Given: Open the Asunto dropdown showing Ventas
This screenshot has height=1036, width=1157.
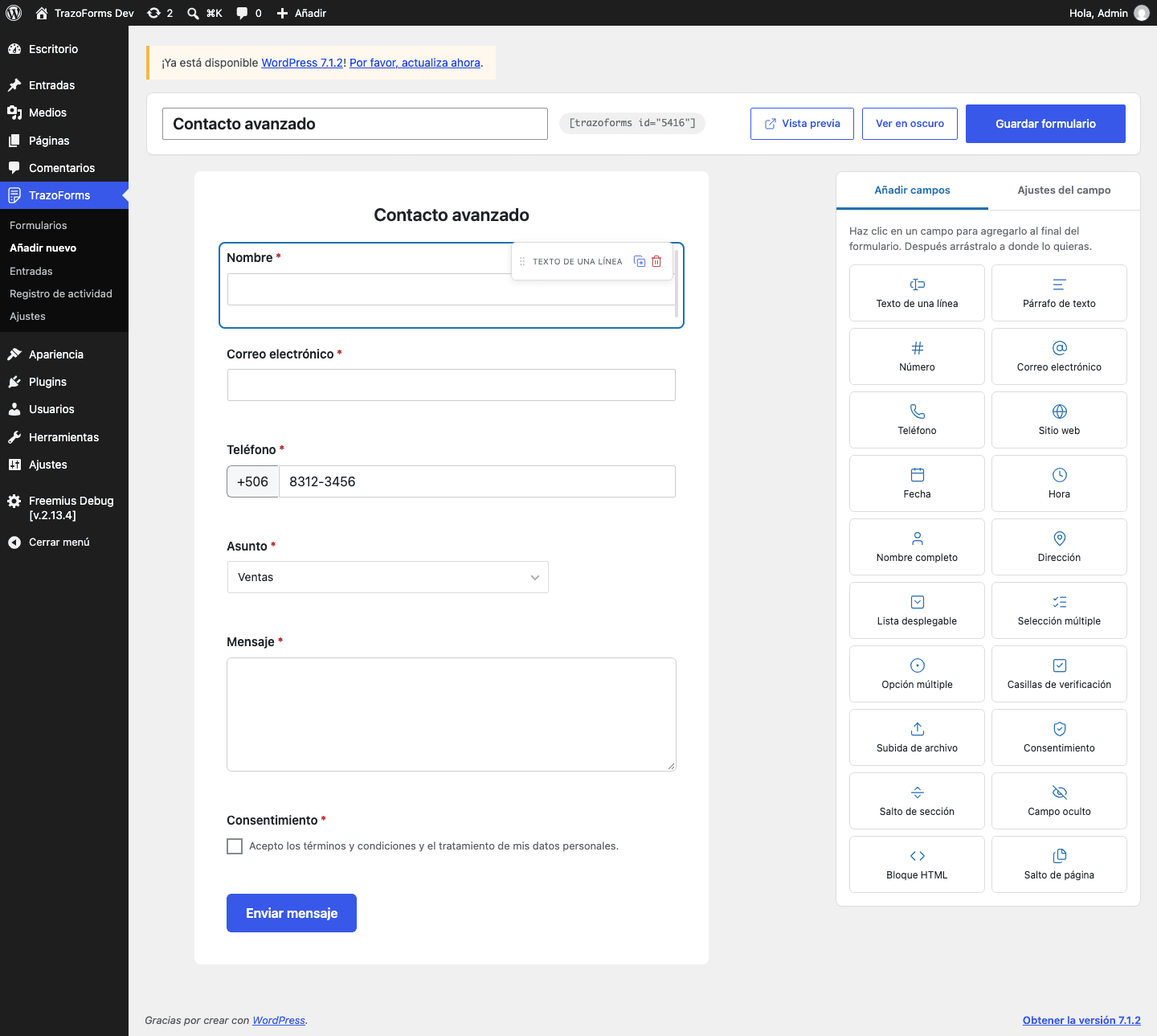Looking at the screenshot, I should [388, 577].
